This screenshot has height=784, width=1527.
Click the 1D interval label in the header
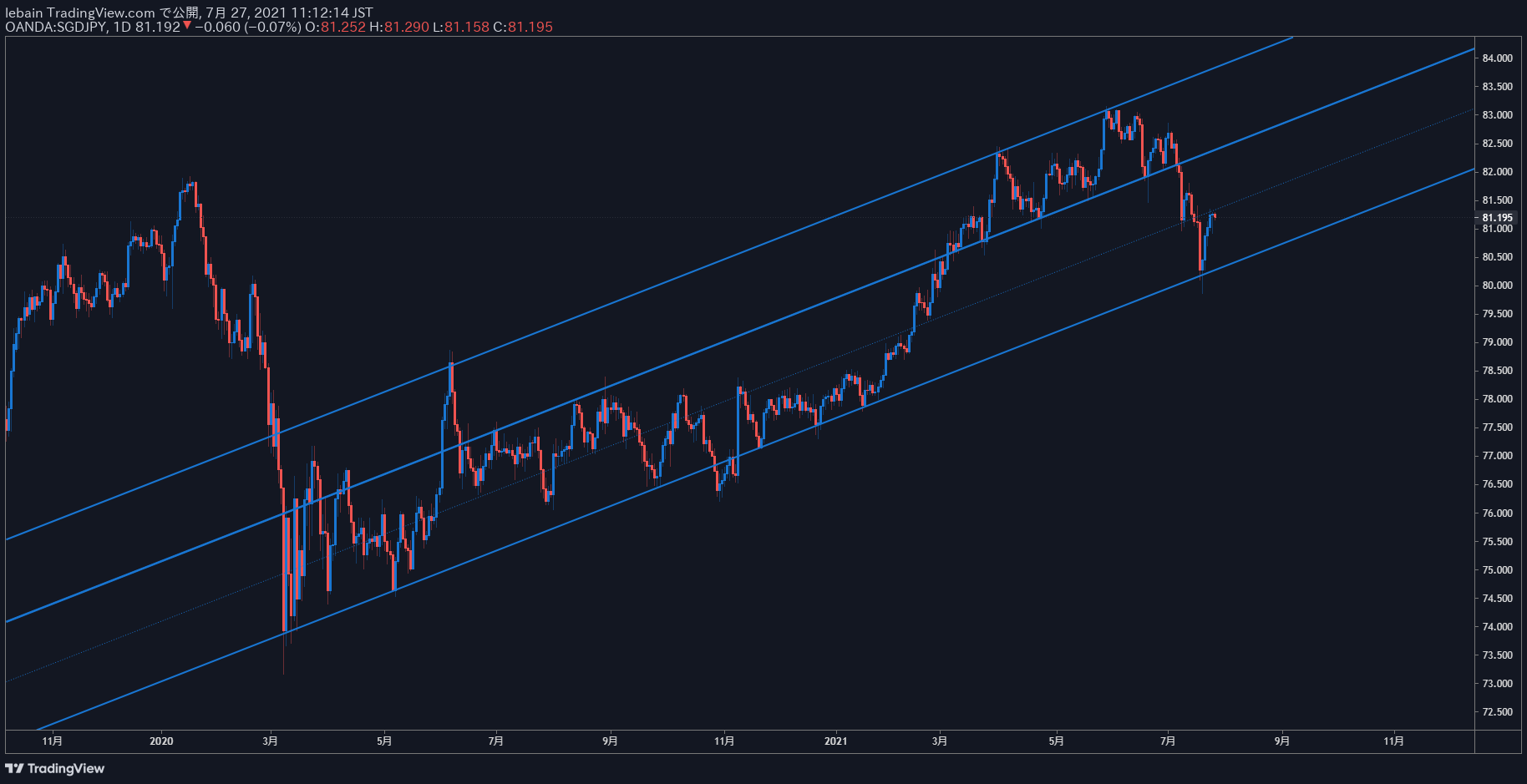coord(122,27)
